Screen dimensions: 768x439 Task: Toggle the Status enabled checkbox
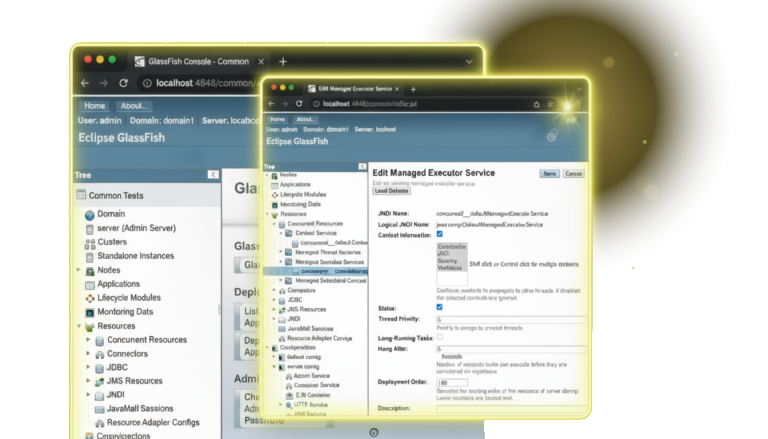pos(439,307)
